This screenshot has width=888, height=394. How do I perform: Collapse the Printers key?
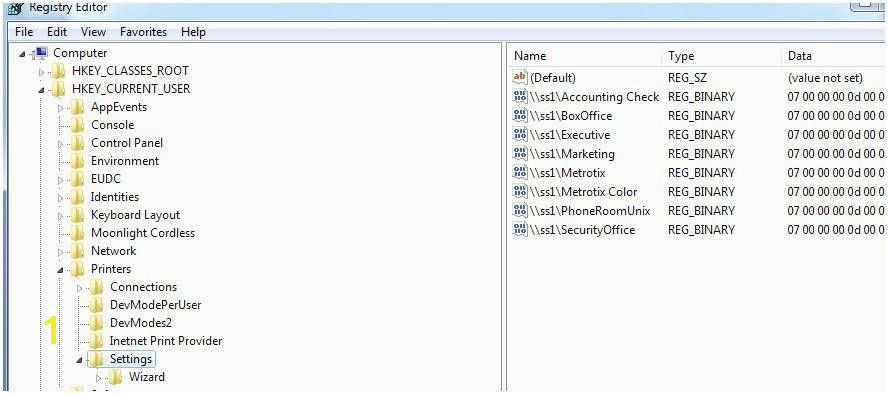[61, 270]
